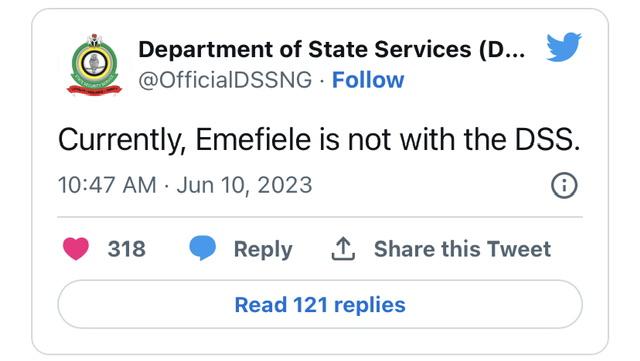
Task: Select Share this Tweet
Action: 462,249
